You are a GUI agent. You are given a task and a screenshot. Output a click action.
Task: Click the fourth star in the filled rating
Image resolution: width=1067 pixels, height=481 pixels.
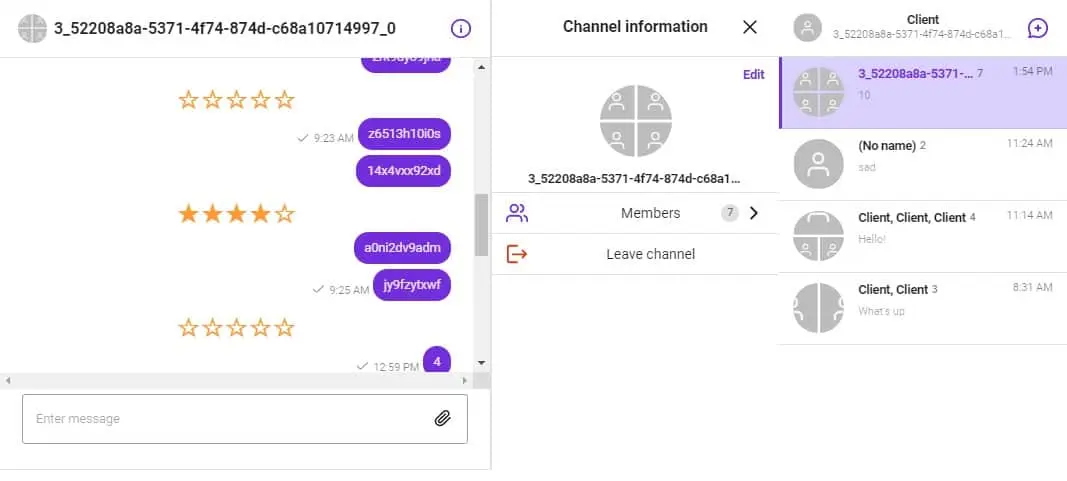tap(260, 213)
